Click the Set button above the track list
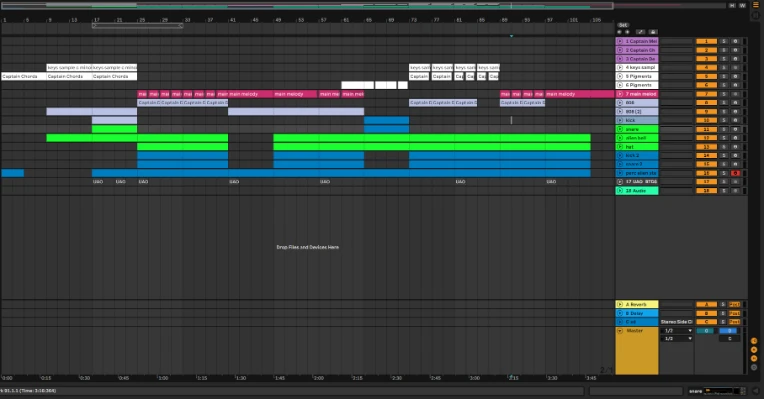Image resolution: width=764 pixels, height=399 pixels. coord(623,25)
